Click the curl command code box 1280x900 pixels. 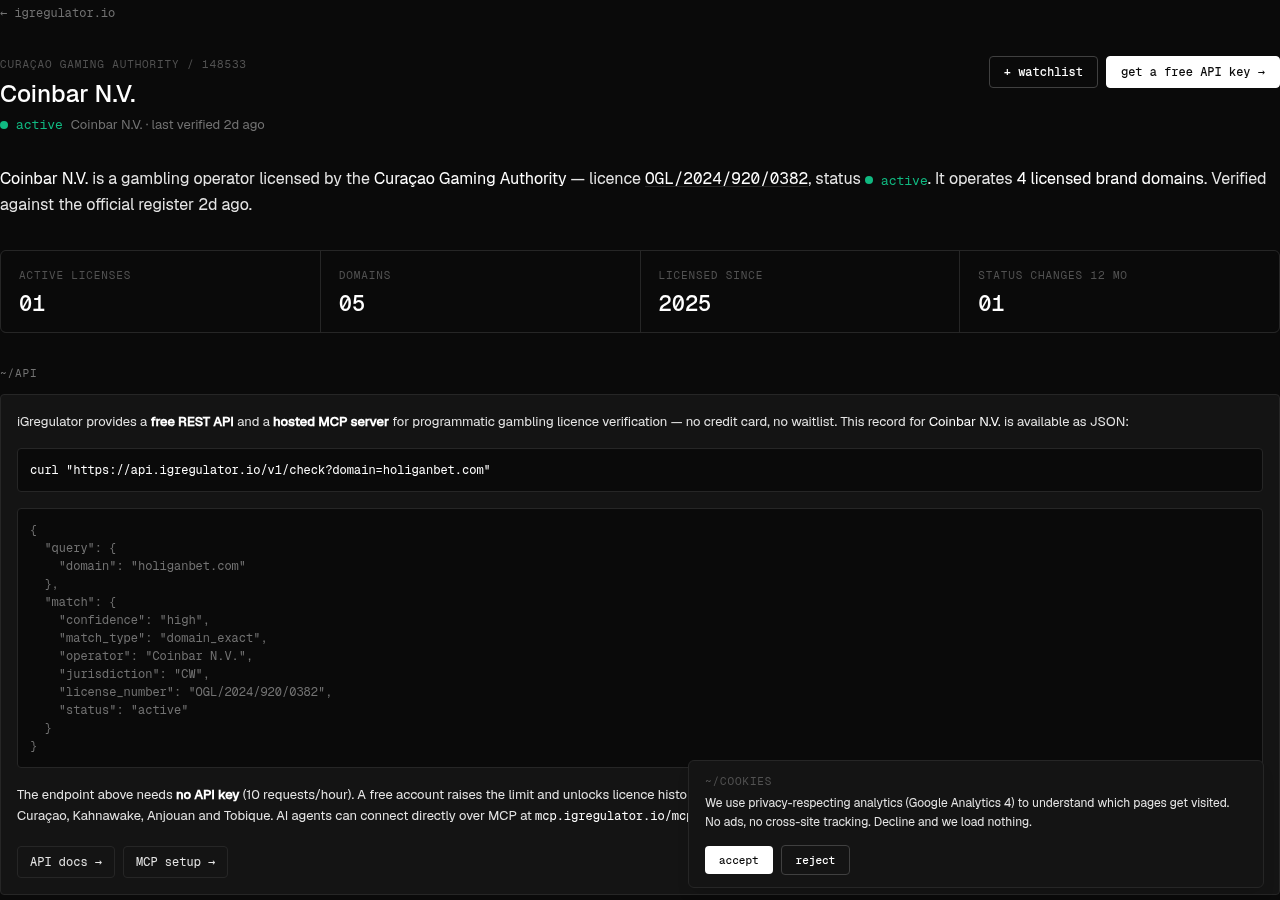tap(640, 470)
